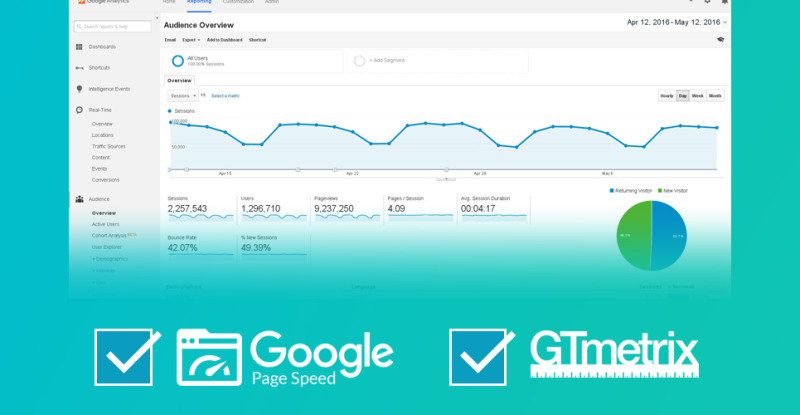
Task: Open Locations under Real-Time
Action: pyautogui.click(x=103, y=135)
